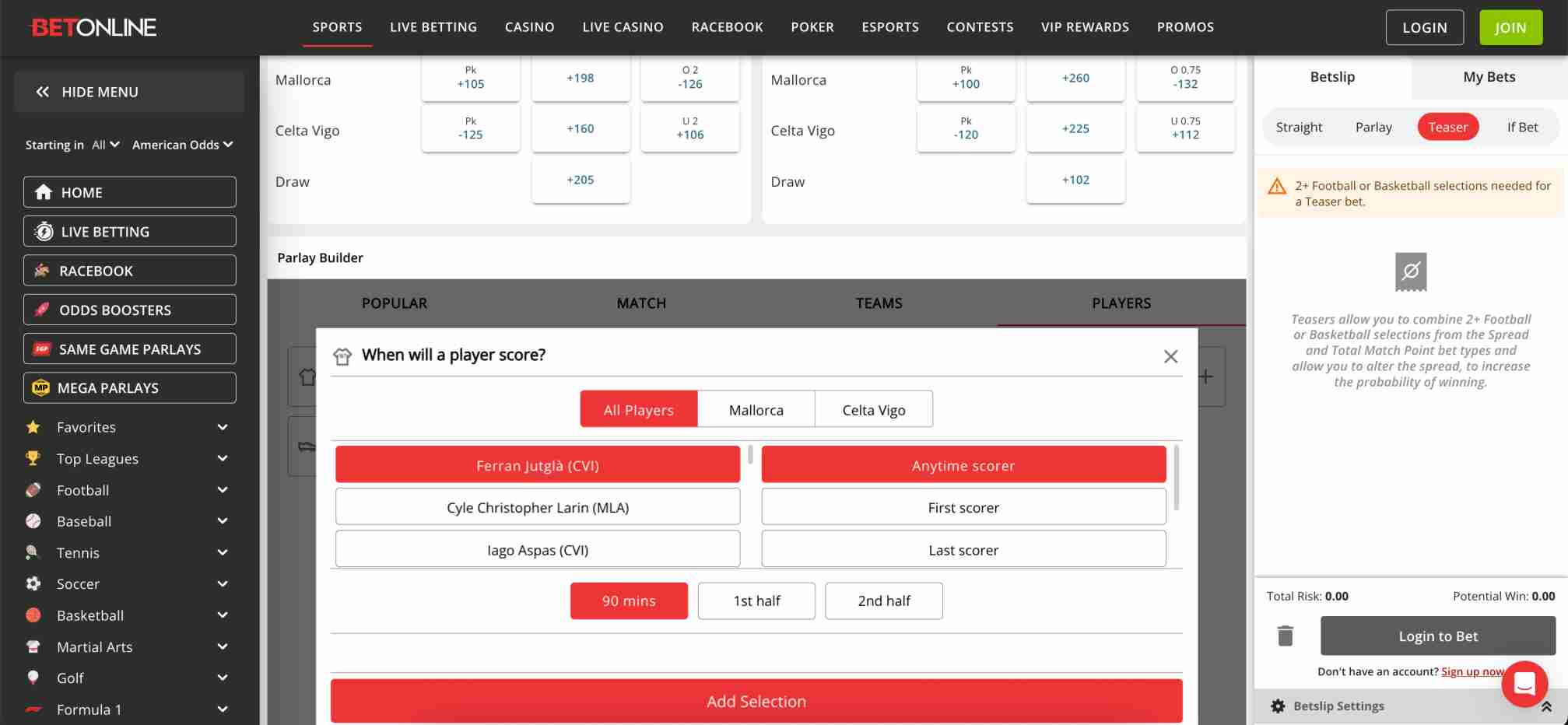The width and height of the screenshot is (1568, 725).
Task: Select the 1st half scoring period
Action: coord(756,600)
